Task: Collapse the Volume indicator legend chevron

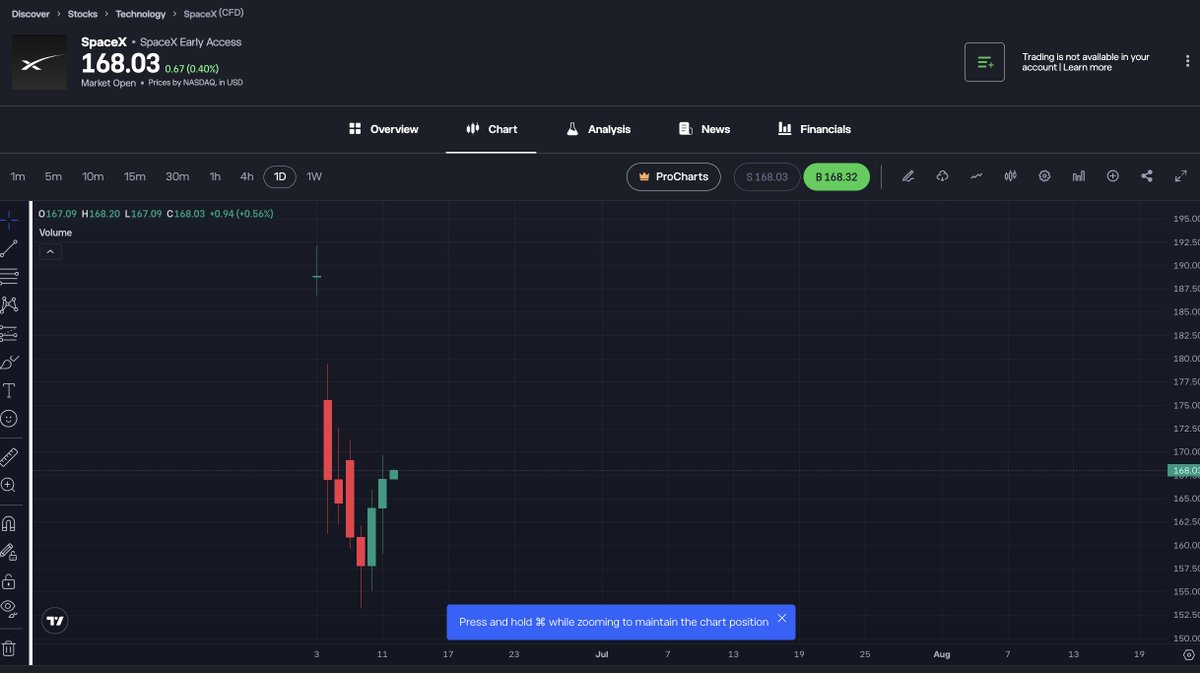Action: point(50,252)
